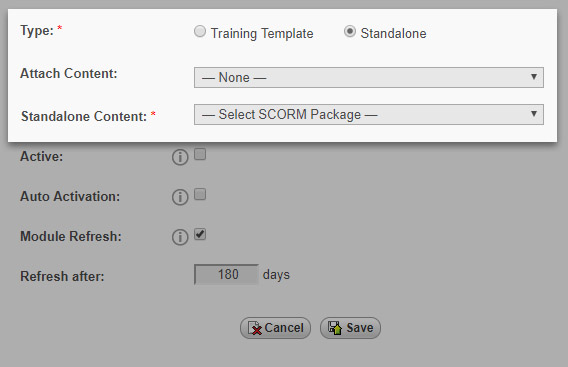Open the Auto Activation info icon
Viewport: 568px width, 367px height.
pos(180,197)
